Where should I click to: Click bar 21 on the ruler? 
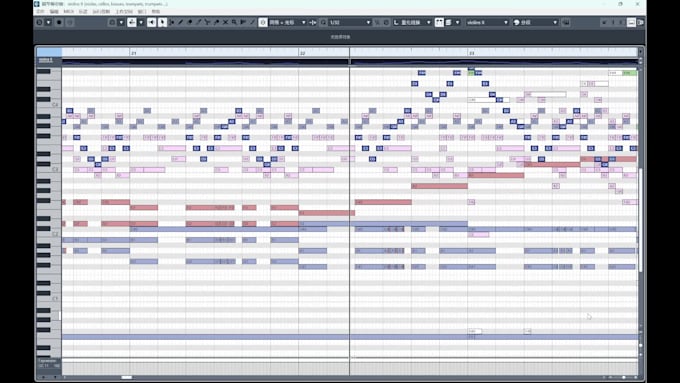pos(134,53)
